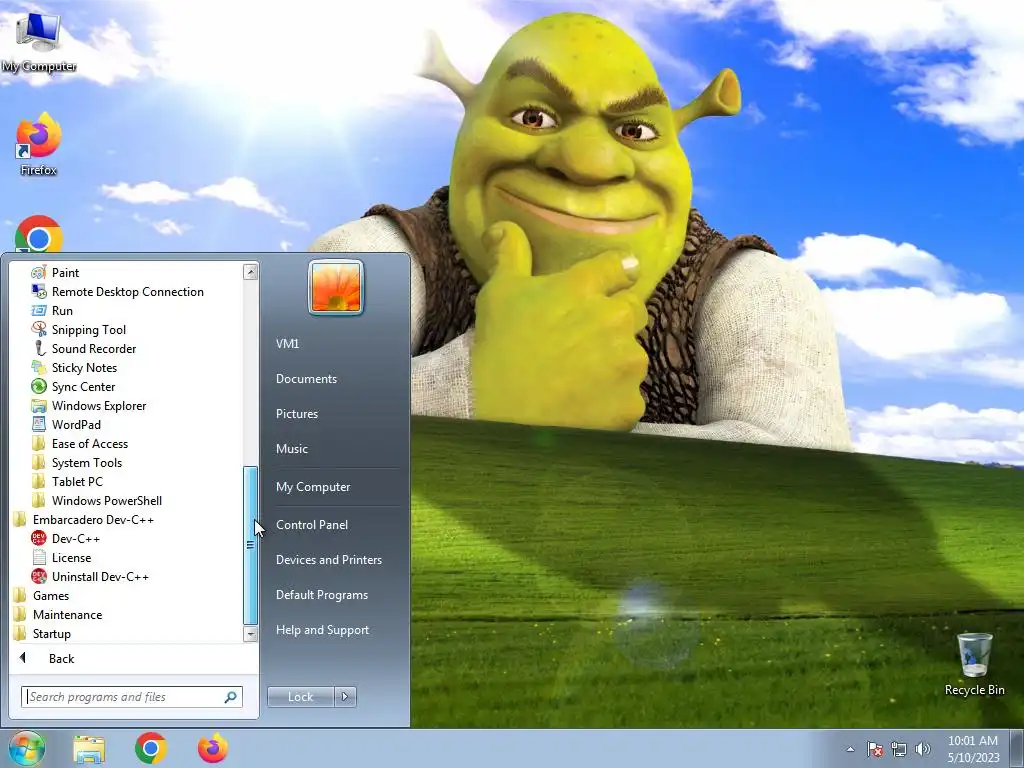
Task: Open Default Programs
Action: pyautogui.click(x=322, y=595)
